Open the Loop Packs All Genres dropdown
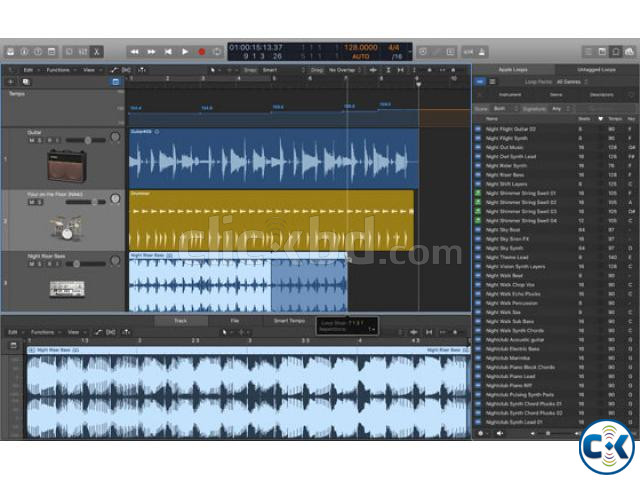Image resolution: width=640 pixels, height=480 pixels. pyautogui.click(x=572, y=82)
